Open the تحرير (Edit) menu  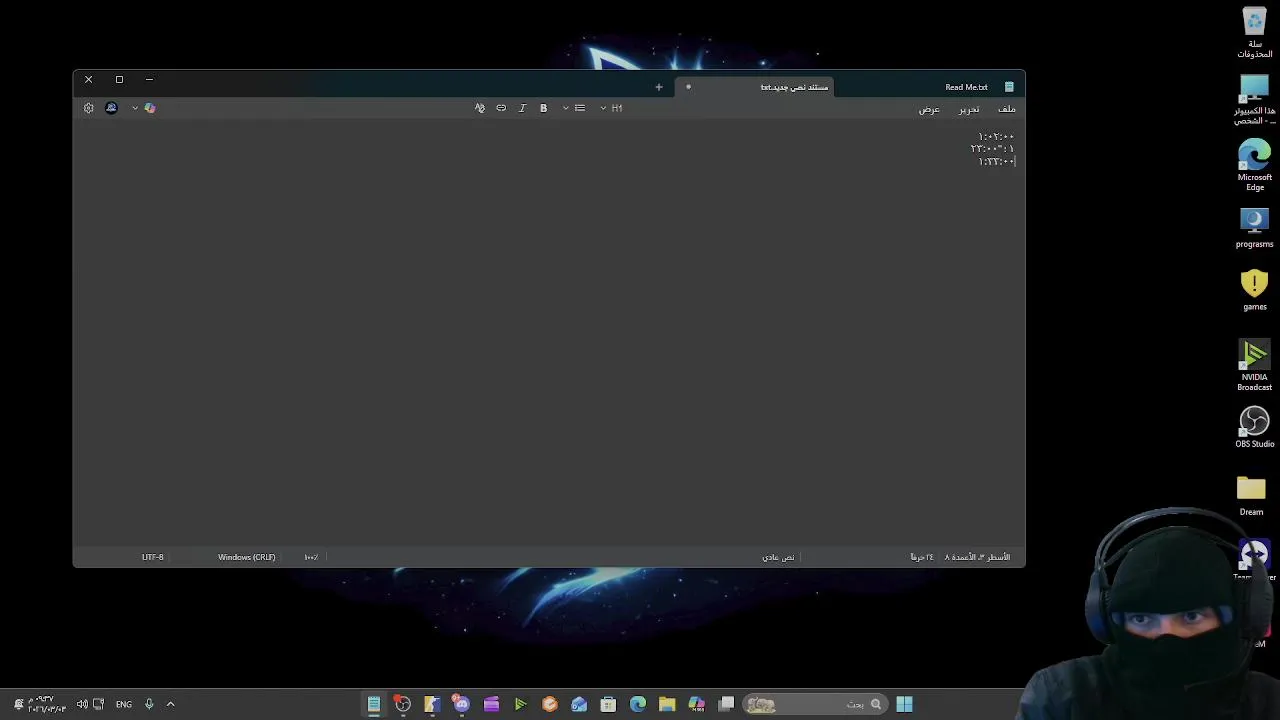969,109
